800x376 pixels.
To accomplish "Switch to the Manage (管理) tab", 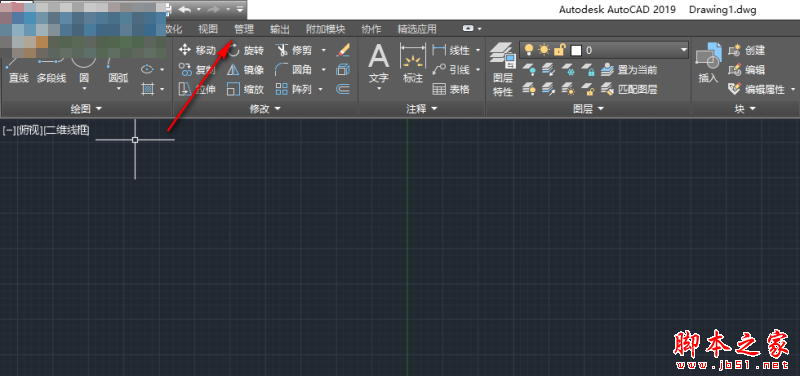I will pos(244,29).
